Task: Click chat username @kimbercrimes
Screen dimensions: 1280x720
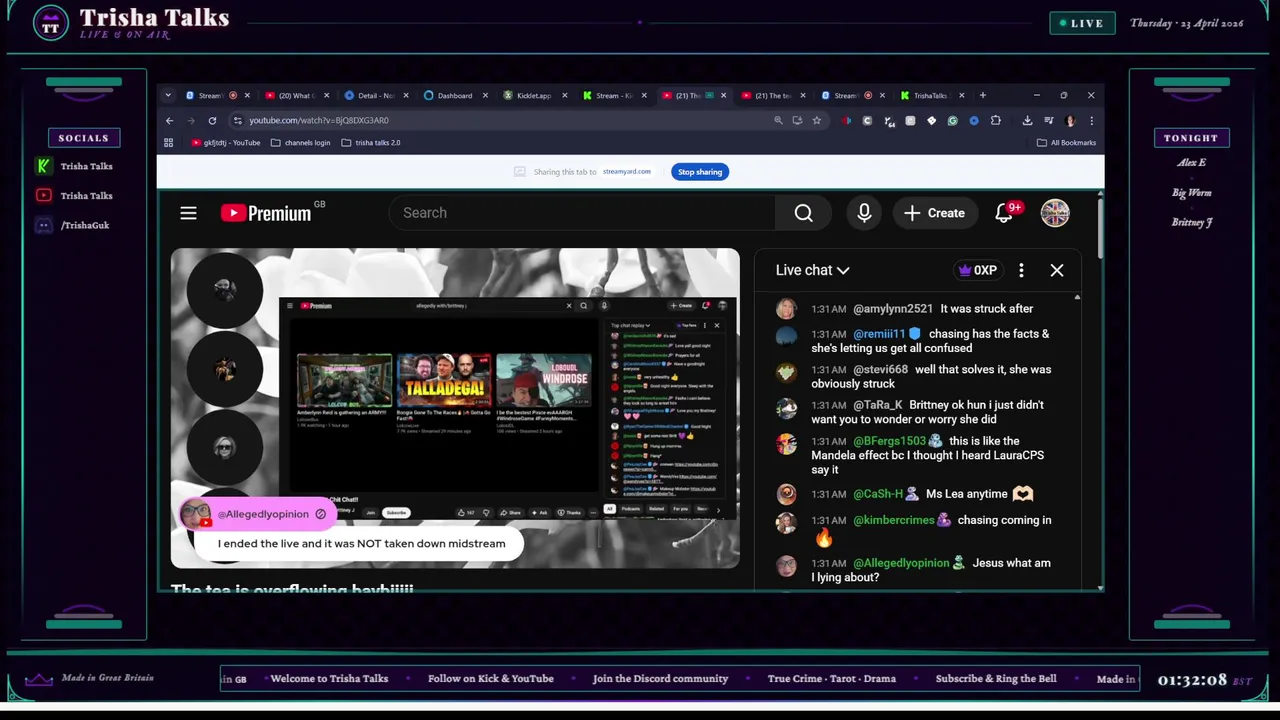Action: click(893, 520)
